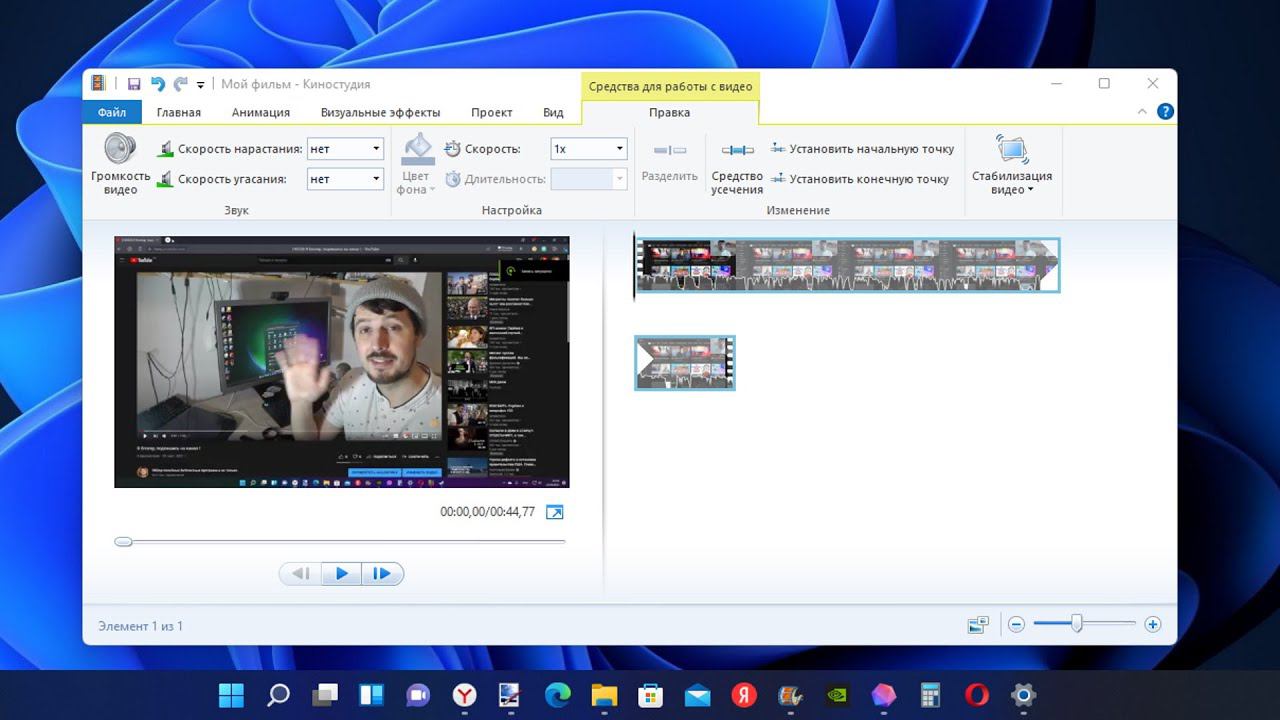
Task: Click the Video volume speaker icon
Action: 120,150
